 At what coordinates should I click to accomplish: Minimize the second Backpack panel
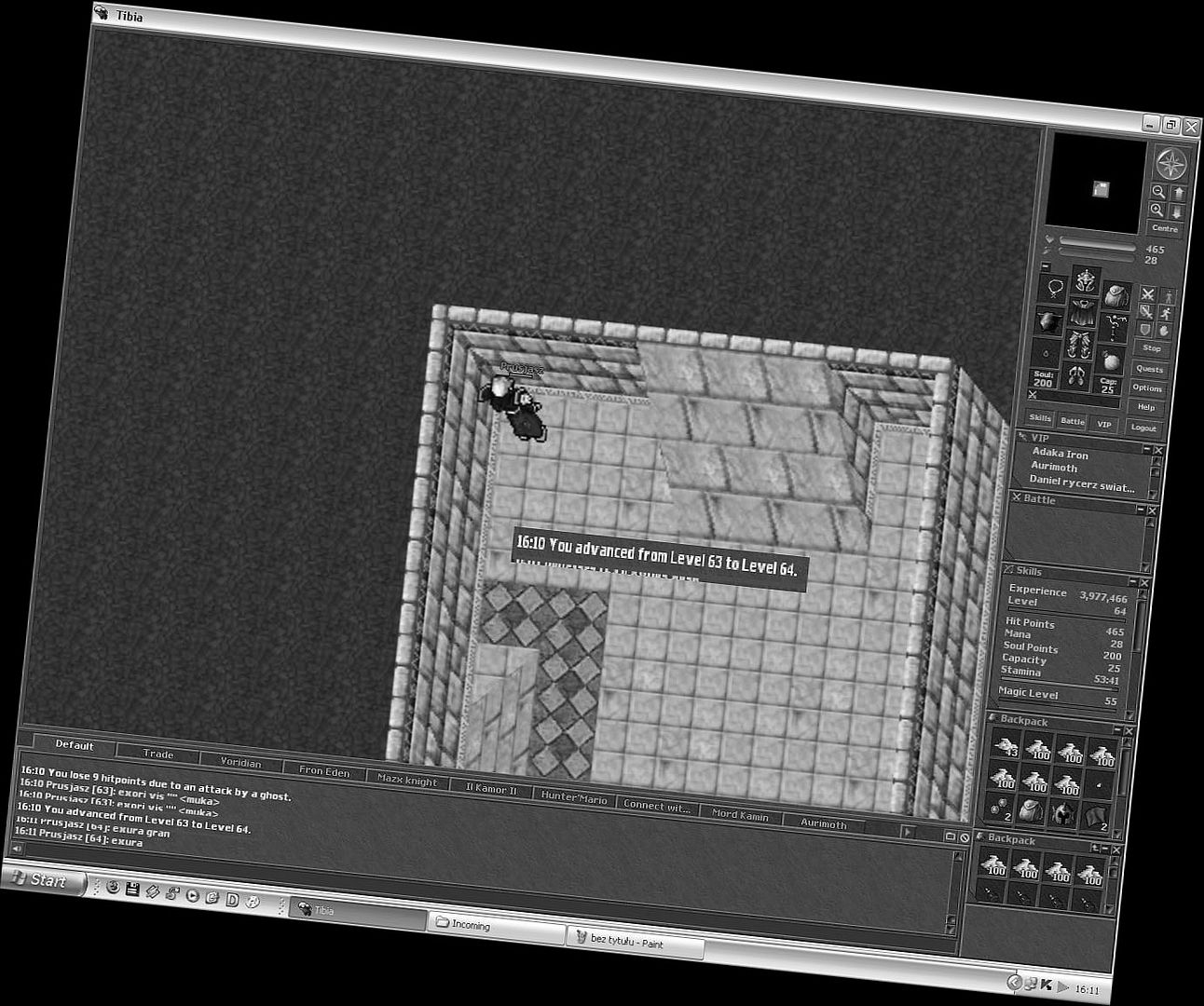(x=1104, y=849)
